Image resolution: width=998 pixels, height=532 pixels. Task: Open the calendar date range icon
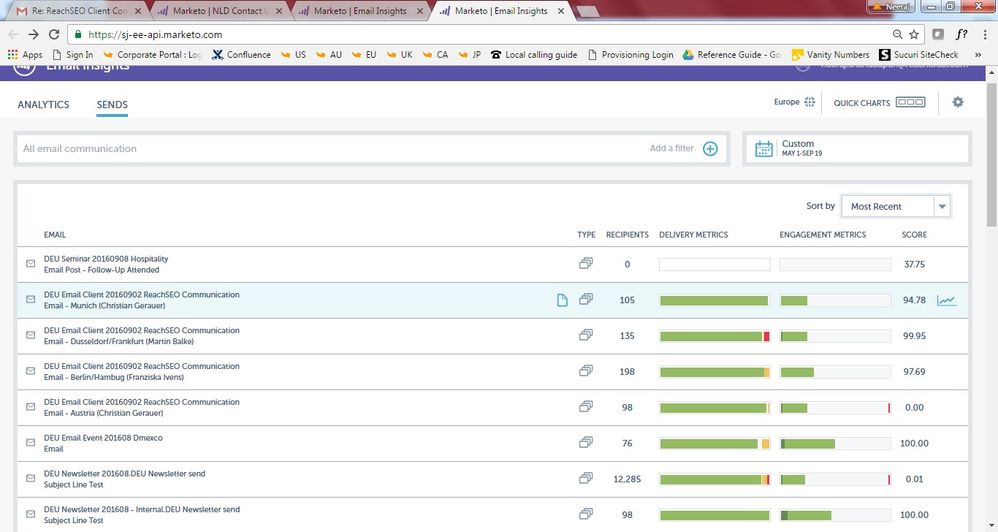tap(764, 149)
